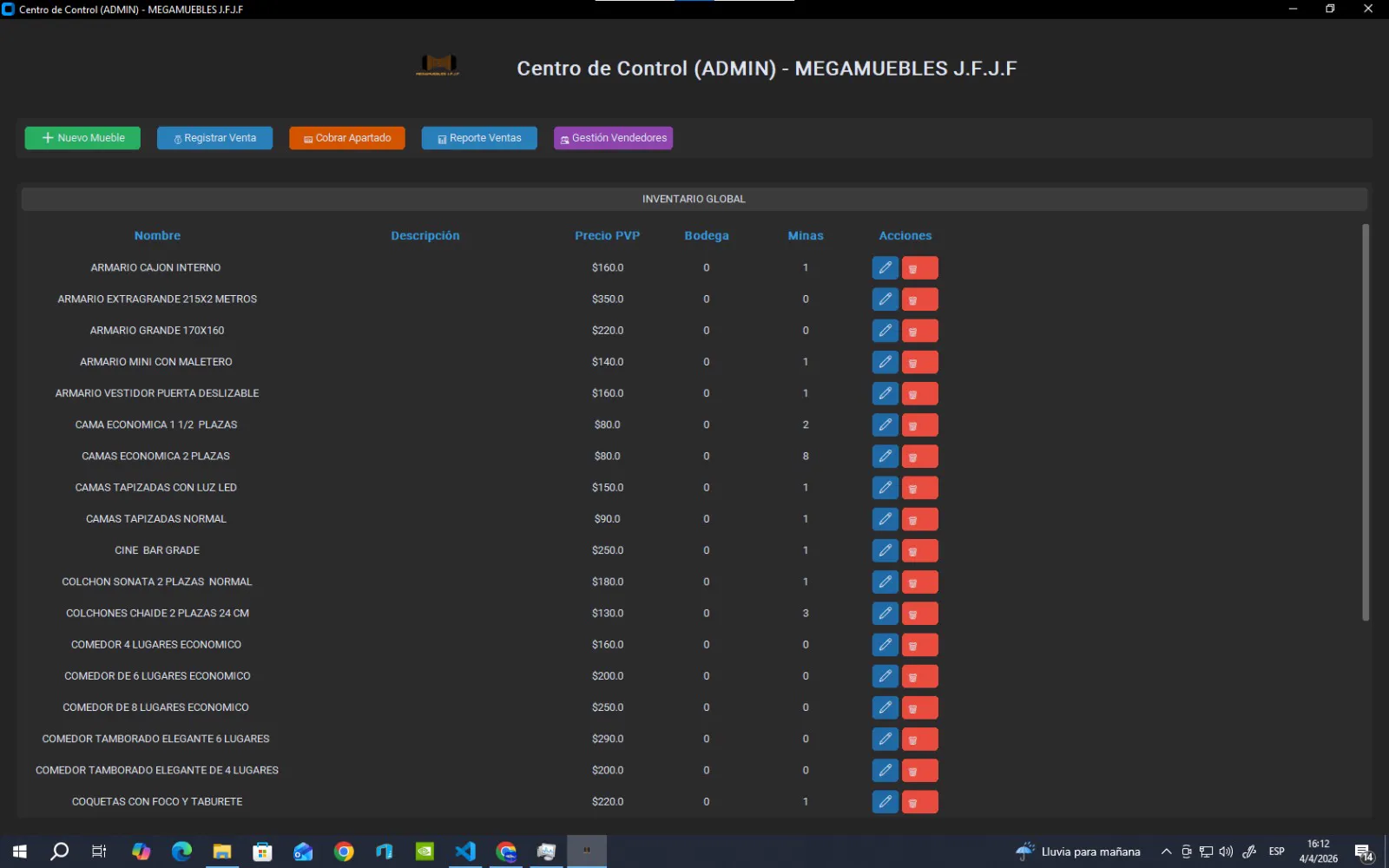1389x868 pixels.
Task: Edit ARMARIO MINI CON MALETERO row
Action: tap(885, 362)
